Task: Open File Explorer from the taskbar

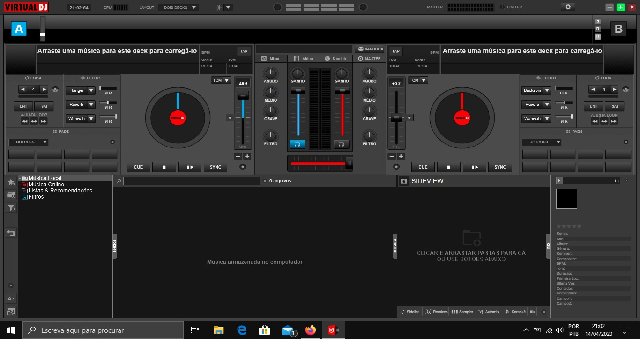Action: [x=218, y=330]
